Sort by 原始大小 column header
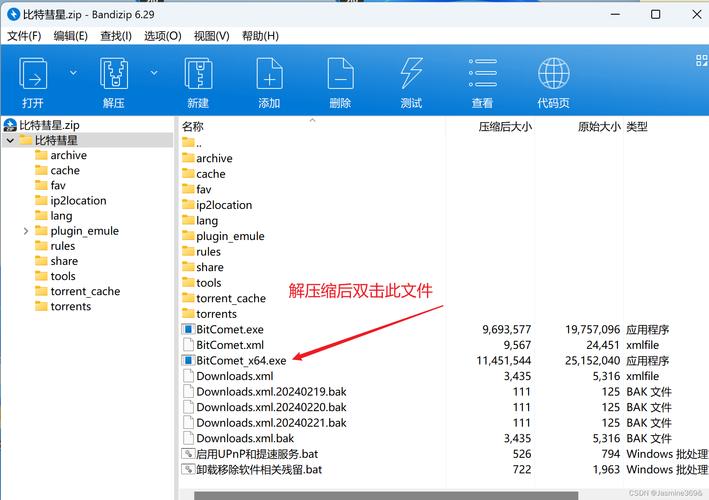The height and width of the screenshot is (500, 709). point(599,127)
